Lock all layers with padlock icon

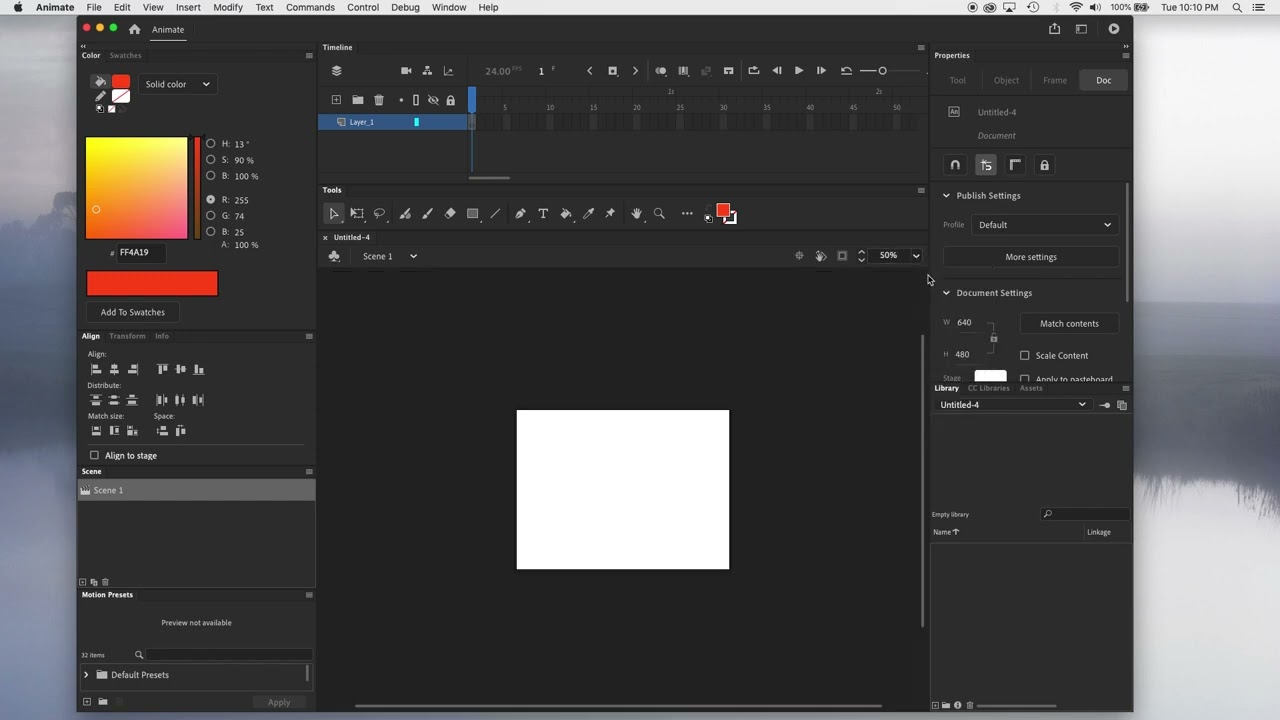pos(450,100)
